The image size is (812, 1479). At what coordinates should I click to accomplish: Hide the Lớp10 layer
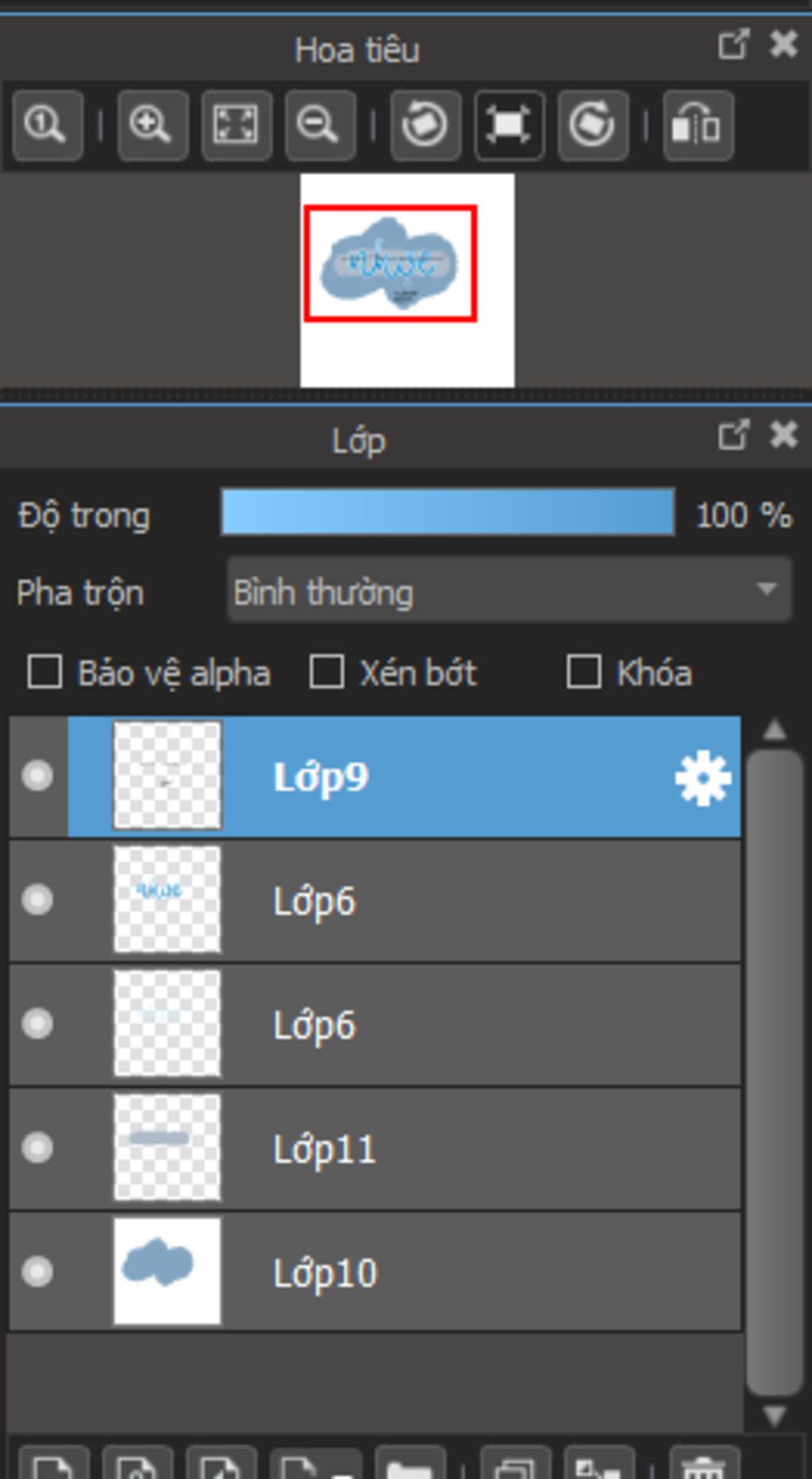tap(37, 1272)
